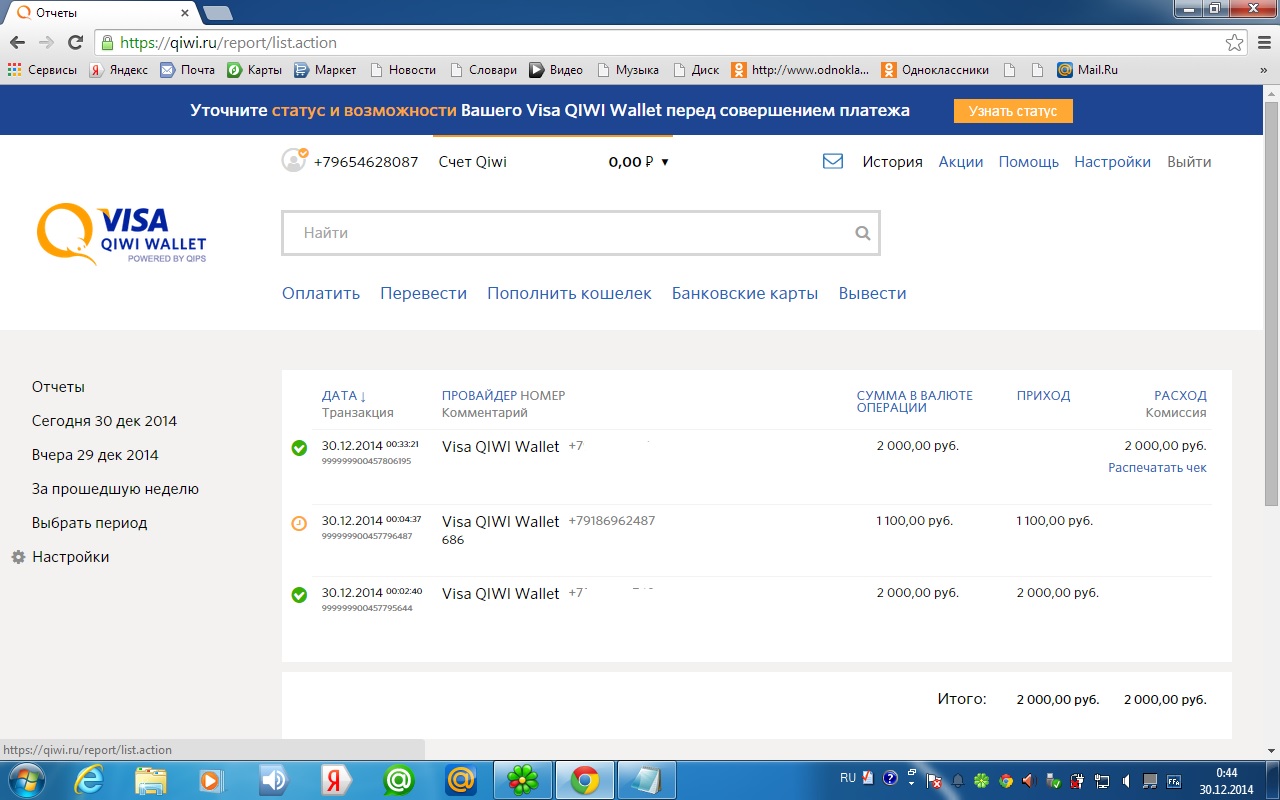Open the Видео bookmark

(556, 70)
